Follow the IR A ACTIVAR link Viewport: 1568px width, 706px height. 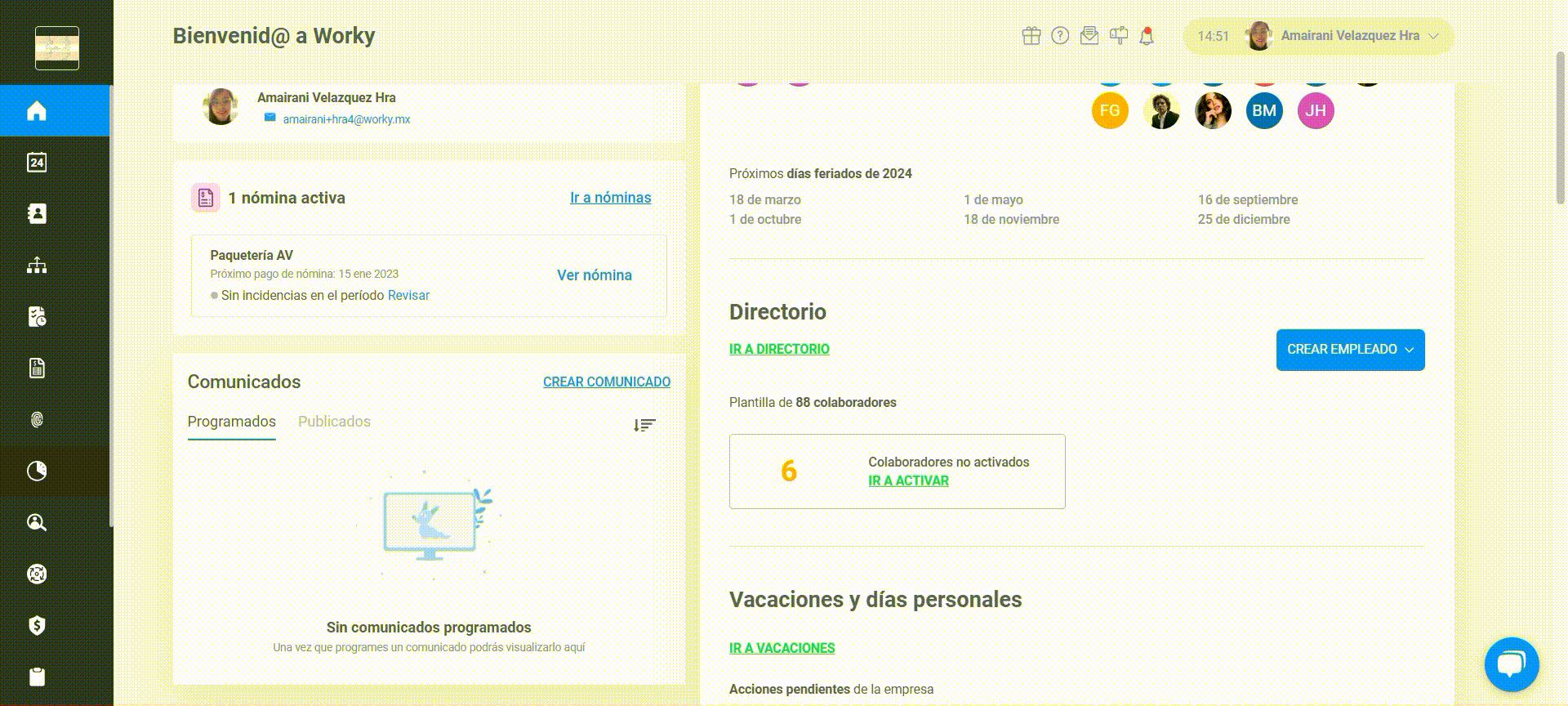pos(908,480)
